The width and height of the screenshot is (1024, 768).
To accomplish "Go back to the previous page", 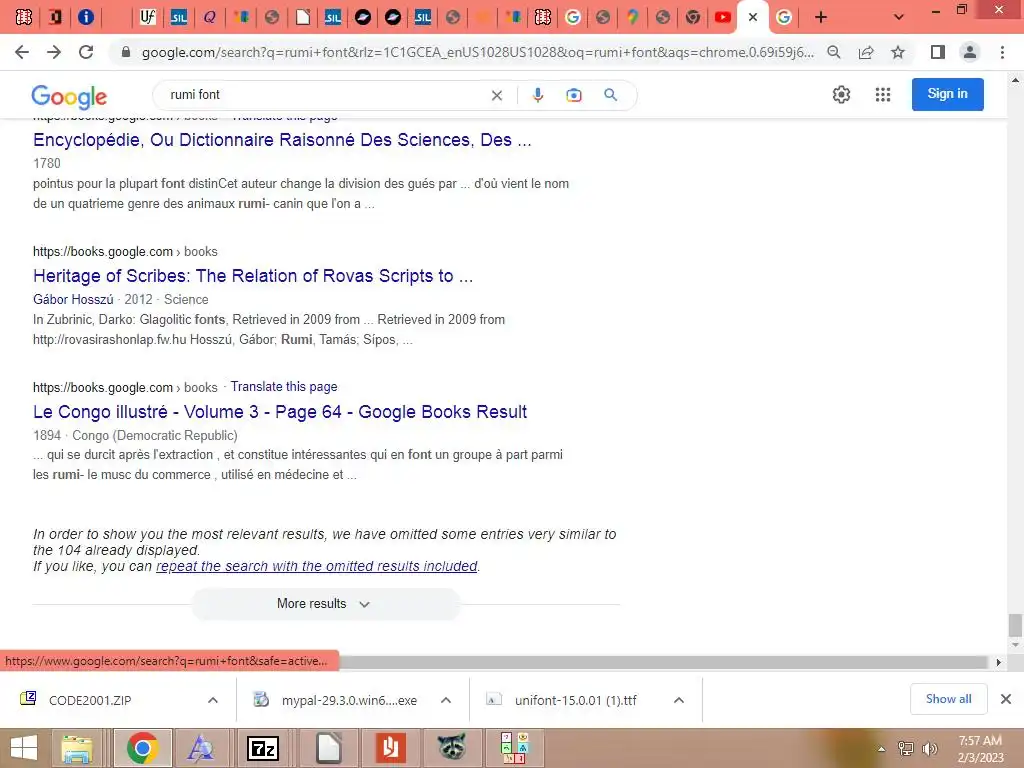I will click(22, 52).
